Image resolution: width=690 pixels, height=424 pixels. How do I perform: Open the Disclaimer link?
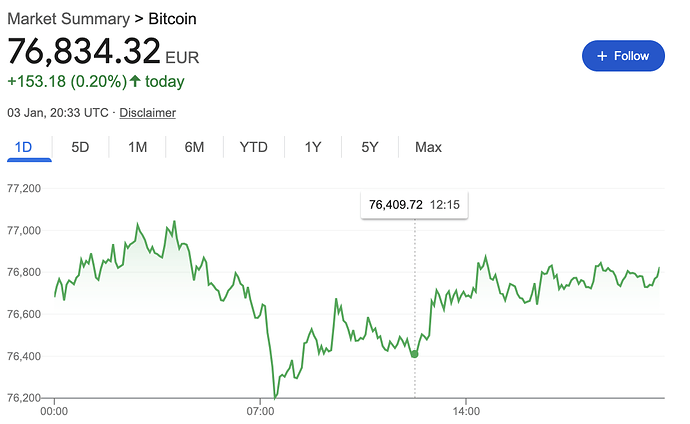(x=147, y=113)
